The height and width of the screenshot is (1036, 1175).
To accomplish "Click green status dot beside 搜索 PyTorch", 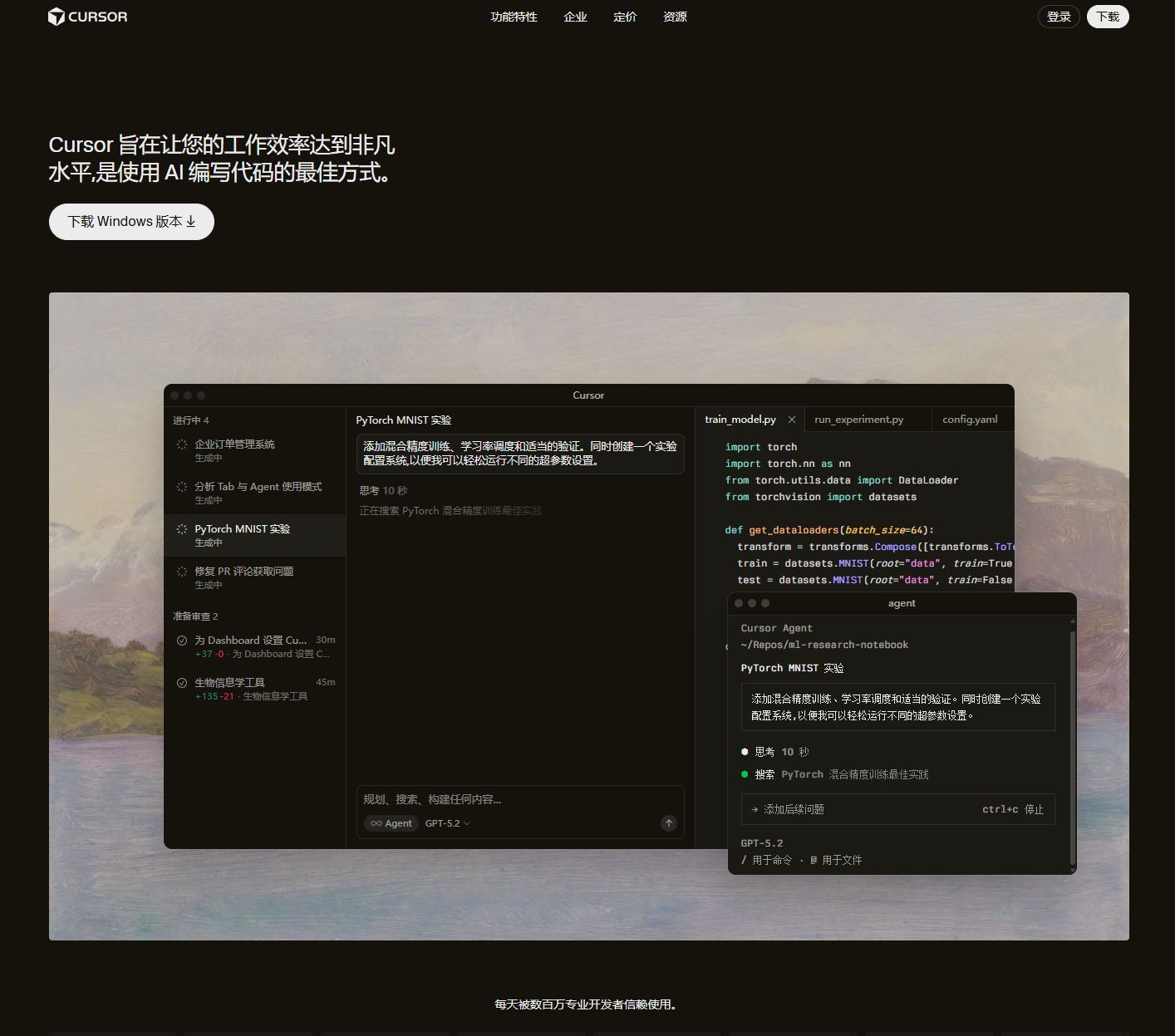I will 745,774.
